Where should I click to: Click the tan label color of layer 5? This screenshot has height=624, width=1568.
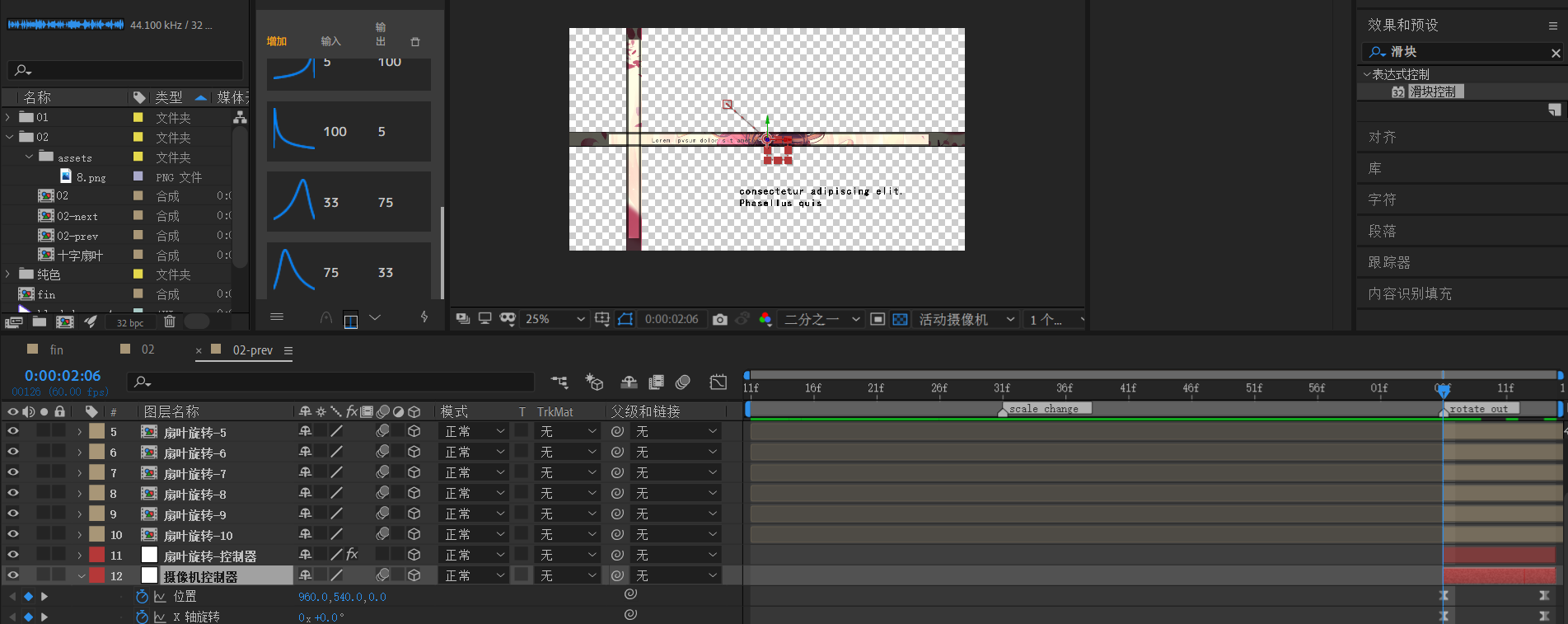[x=97, y=431]
